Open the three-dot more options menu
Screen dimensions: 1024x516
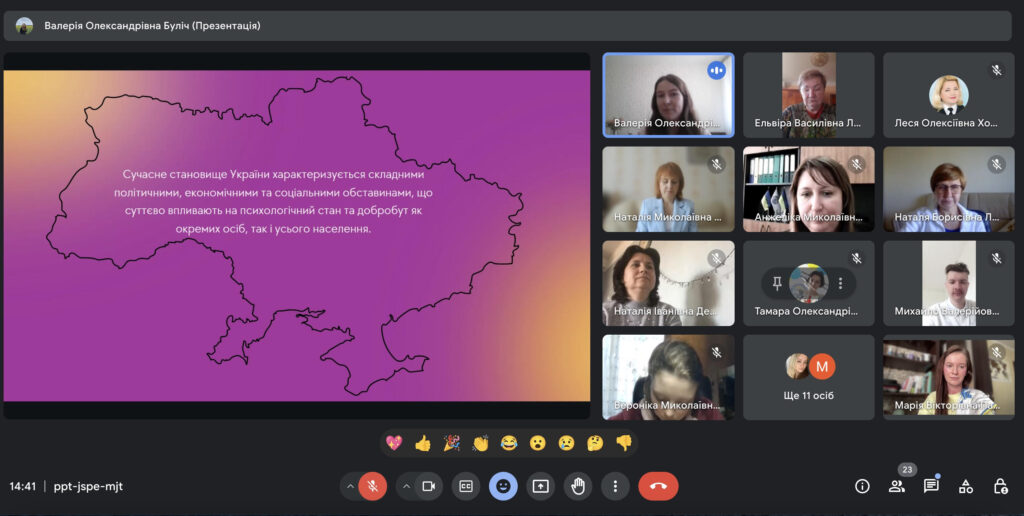point(615,486)
